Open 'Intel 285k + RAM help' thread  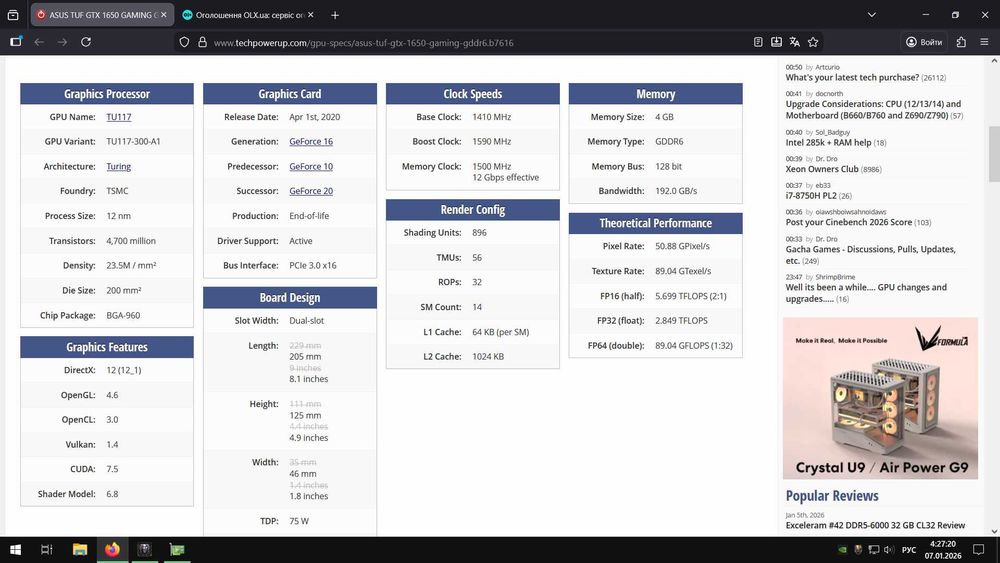828,143
